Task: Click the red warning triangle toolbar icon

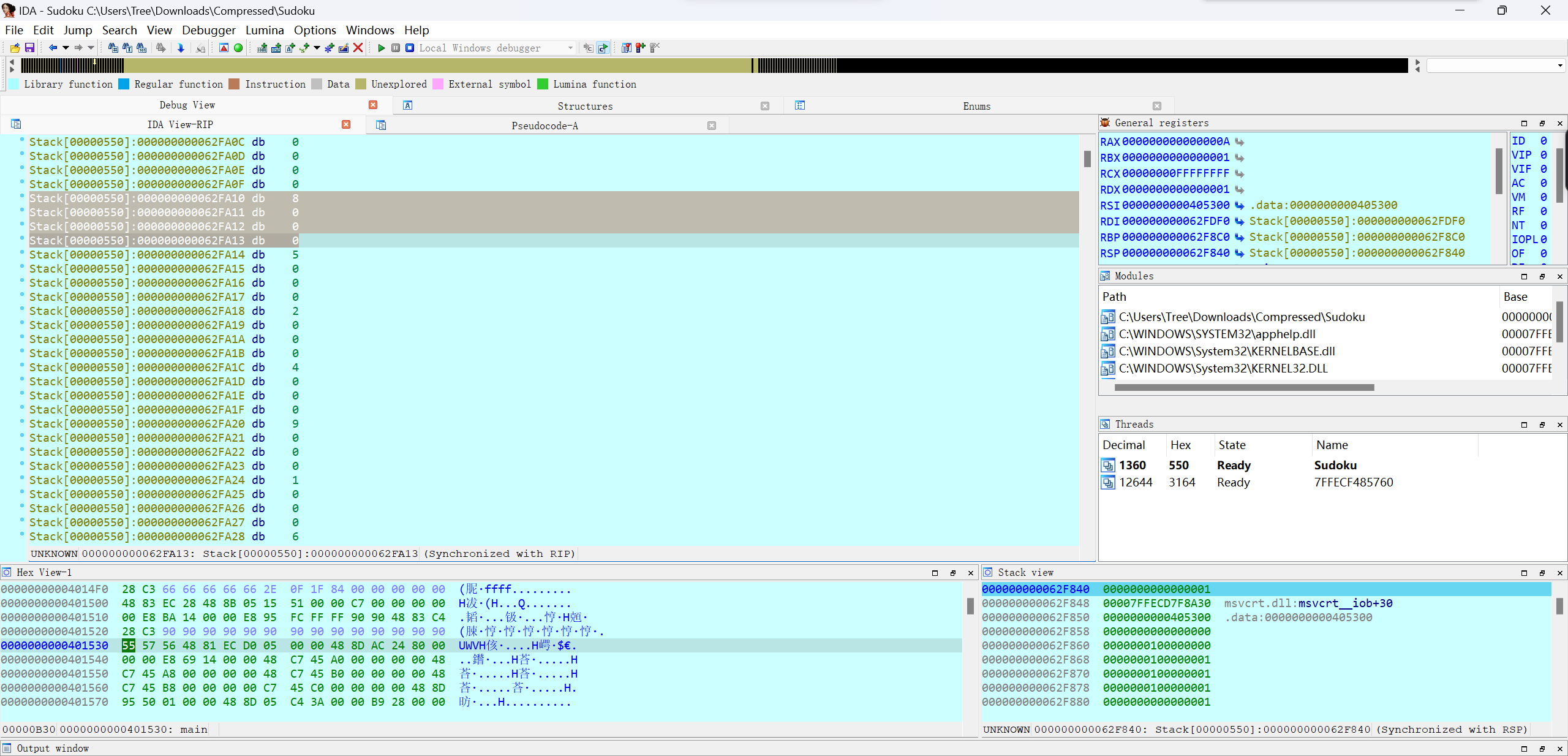Action: coord(224,48)
